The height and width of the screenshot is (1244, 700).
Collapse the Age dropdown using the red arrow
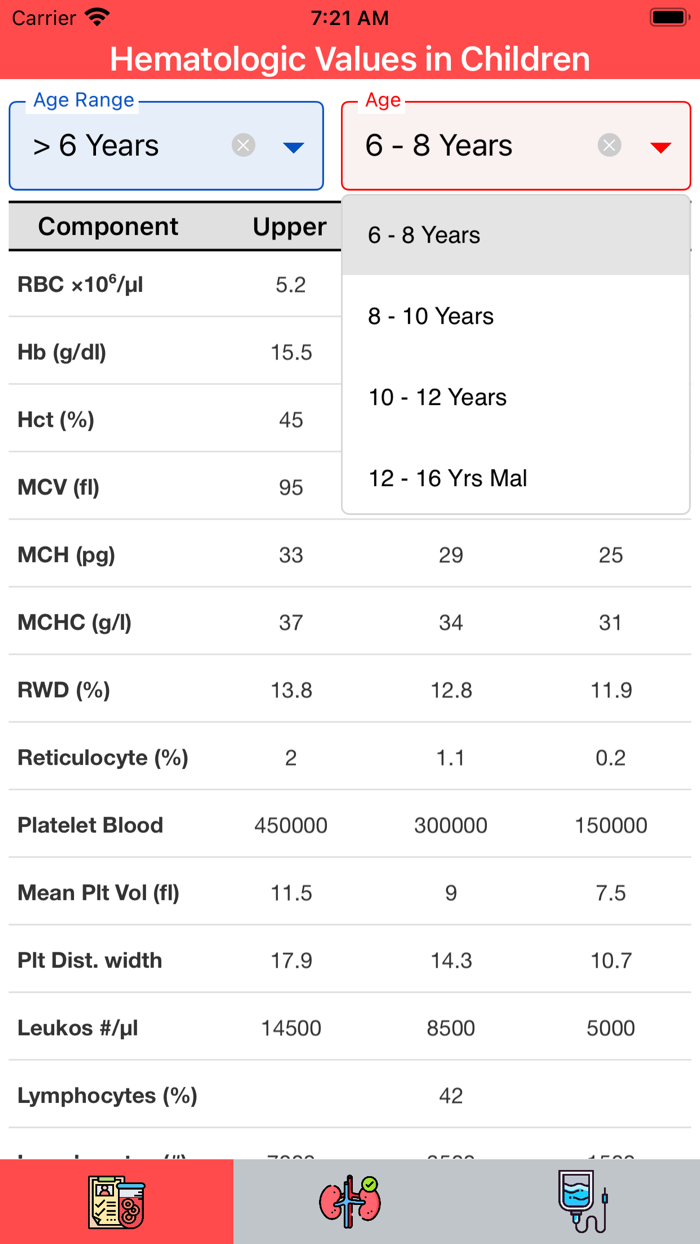660,146
